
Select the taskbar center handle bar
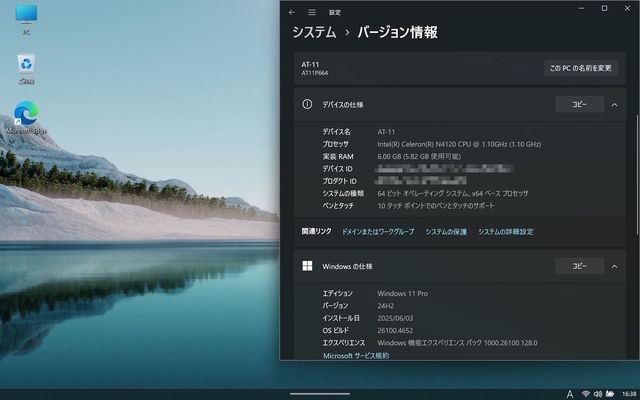[320, 394]
